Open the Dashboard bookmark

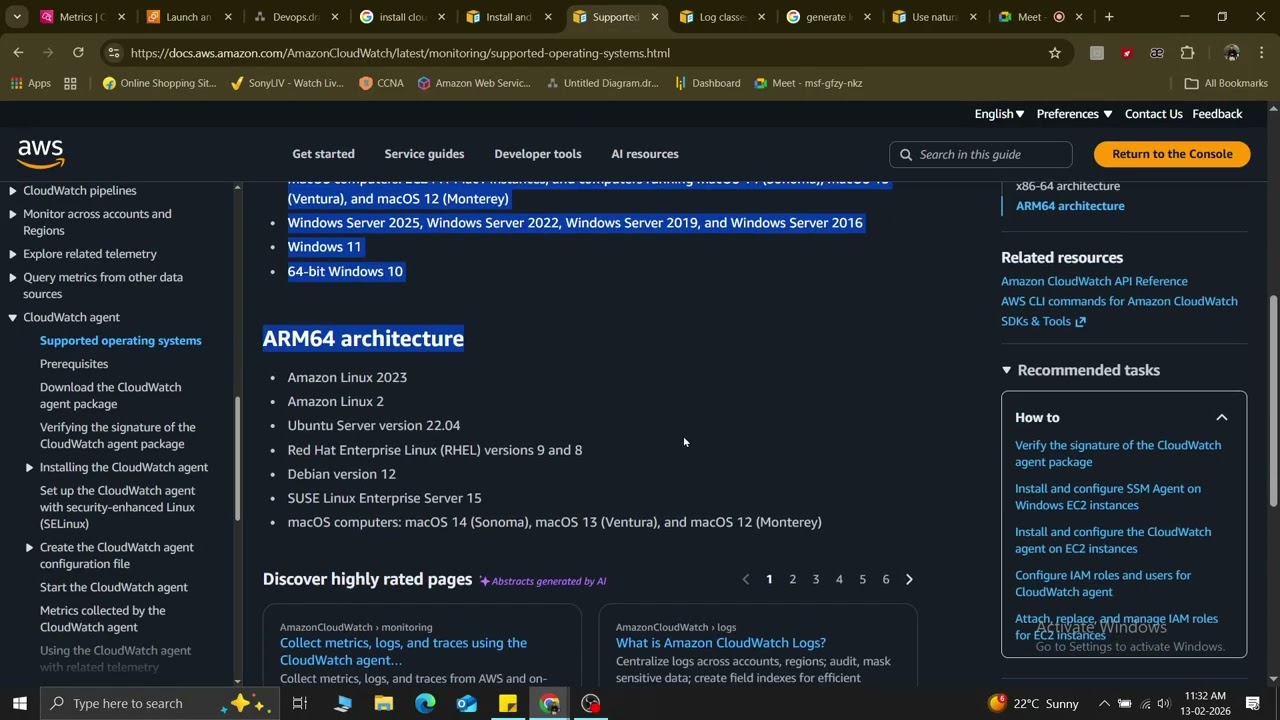[x=708, y=83]
